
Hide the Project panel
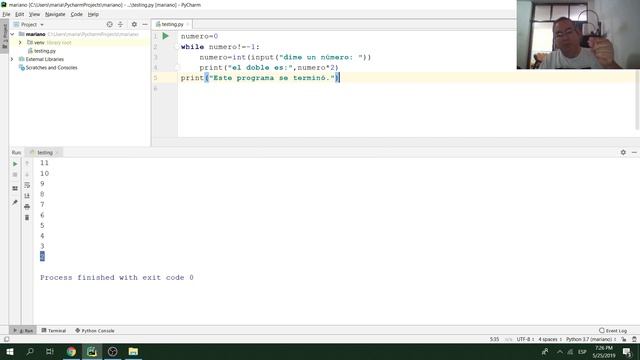(x=145, y=24)
